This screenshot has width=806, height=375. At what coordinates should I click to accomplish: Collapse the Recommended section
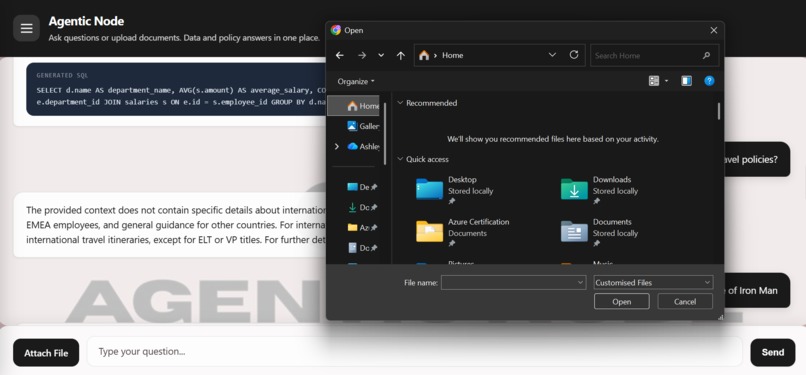(x=400, y=103)
